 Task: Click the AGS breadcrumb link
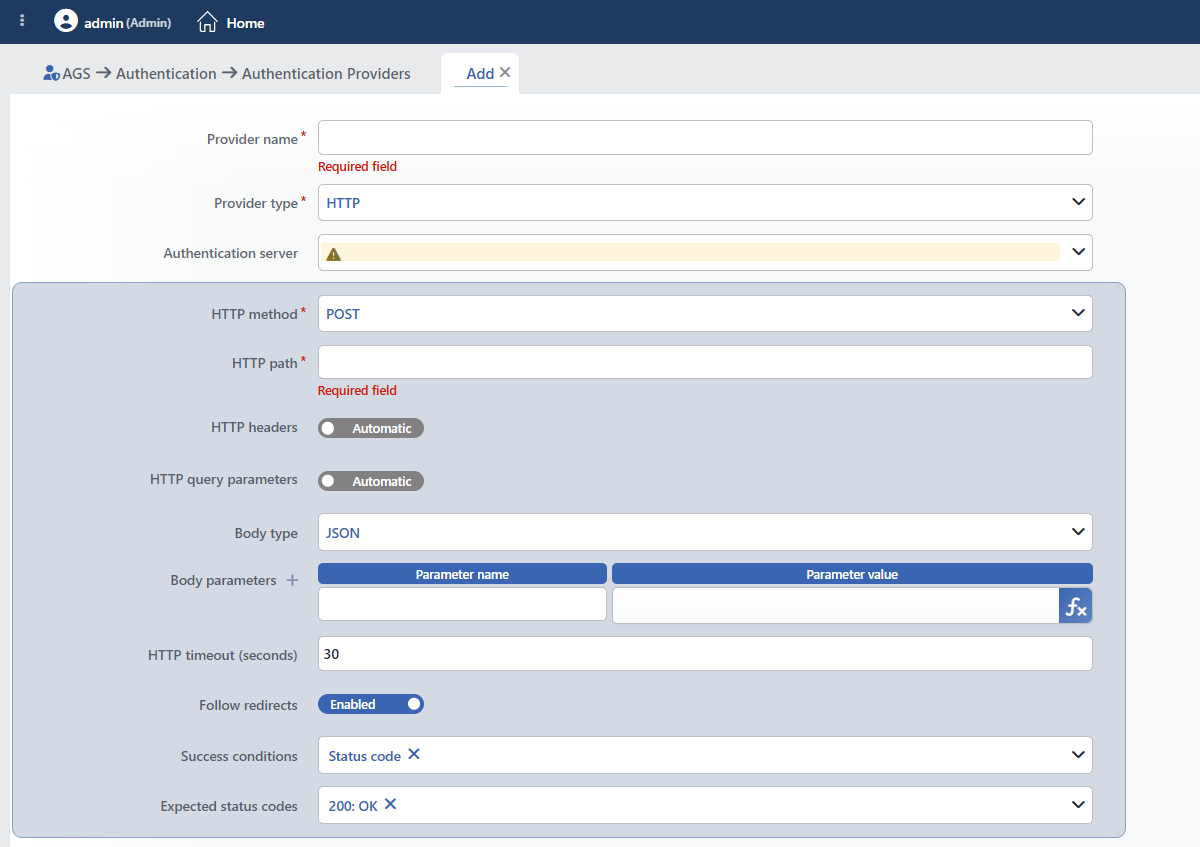click(76, 73)
